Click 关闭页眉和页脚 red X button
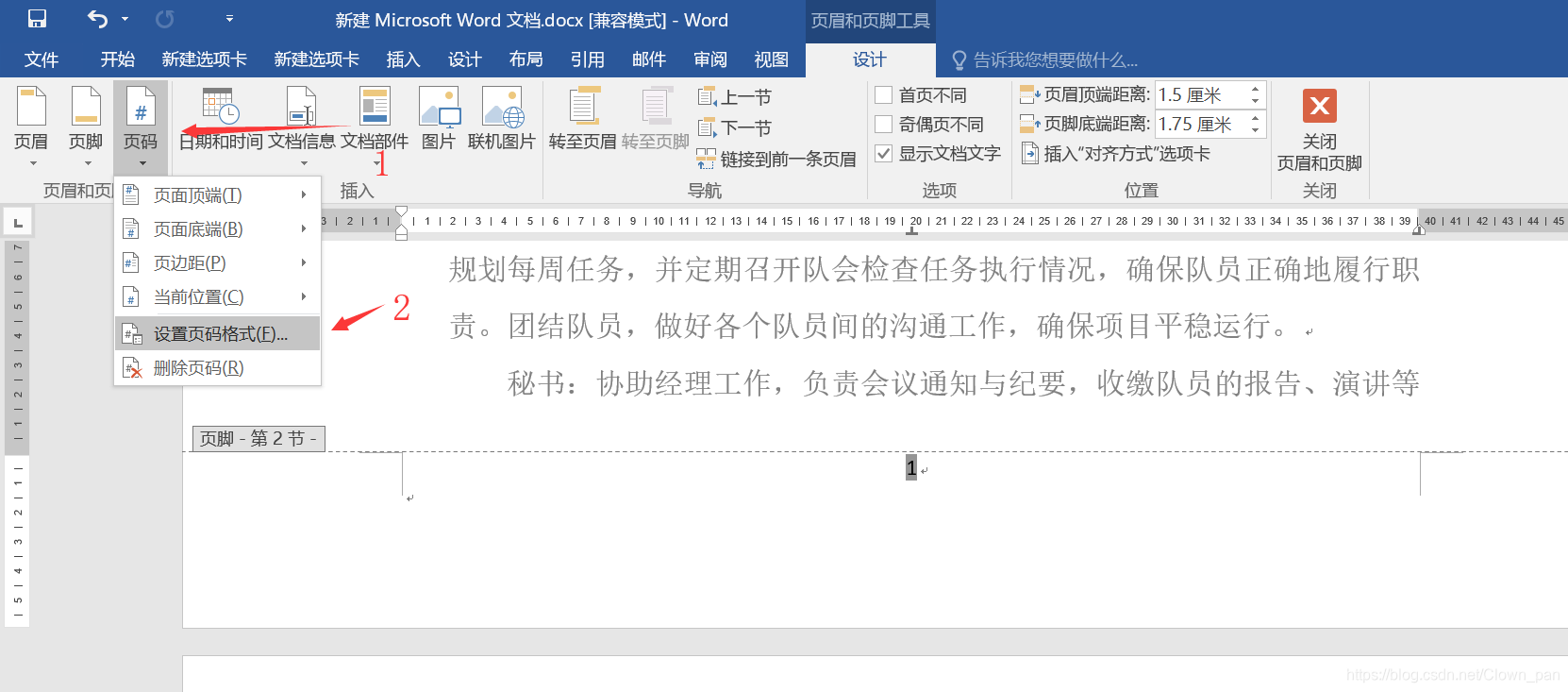Image resolution: width=1568 pixels, height=692 pixels. [x=1320, y=106]
